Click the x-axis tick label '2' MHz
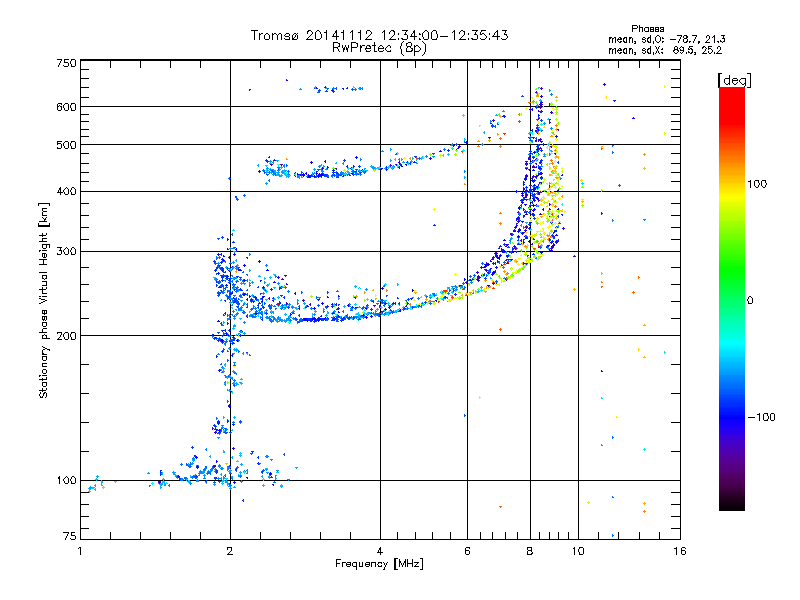800x600 pixels. [230, 551]
